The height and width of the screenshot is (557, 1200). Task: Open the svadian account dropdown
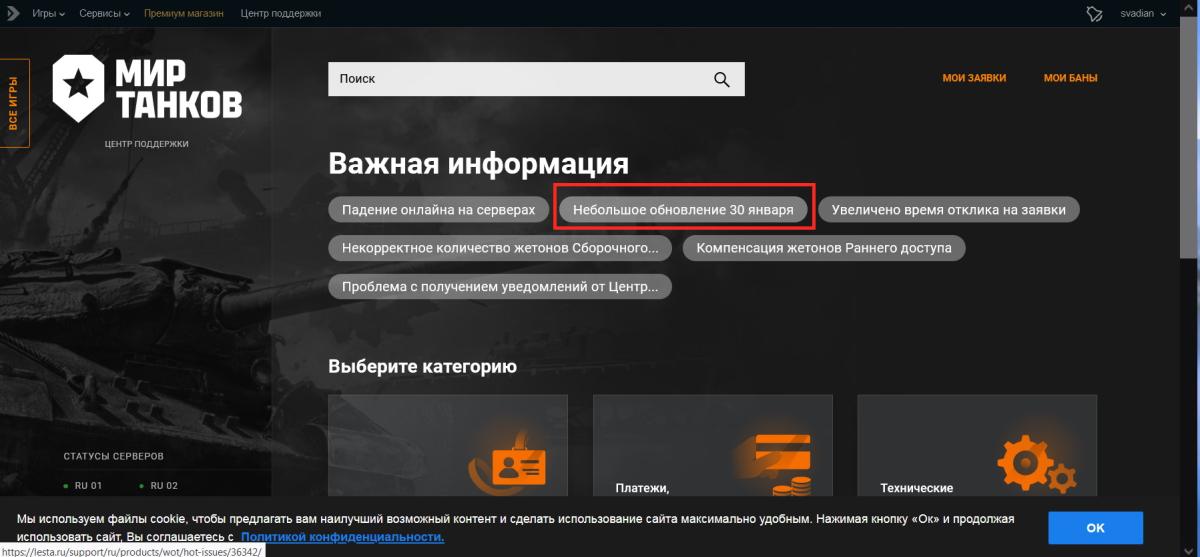pyautogui.click(x=1143, y=14)
